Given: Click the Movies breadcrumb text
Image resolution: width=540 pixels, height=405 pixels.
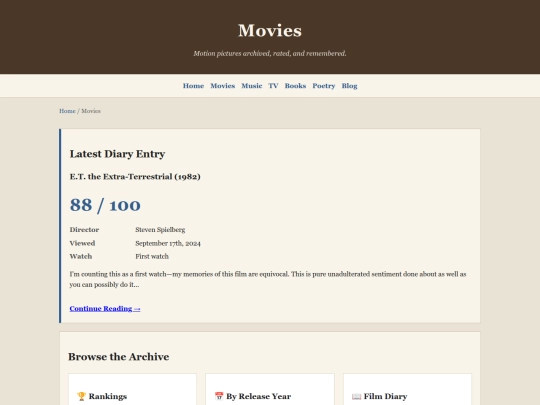Looking at the screenshot, I should tap(91, 111).
